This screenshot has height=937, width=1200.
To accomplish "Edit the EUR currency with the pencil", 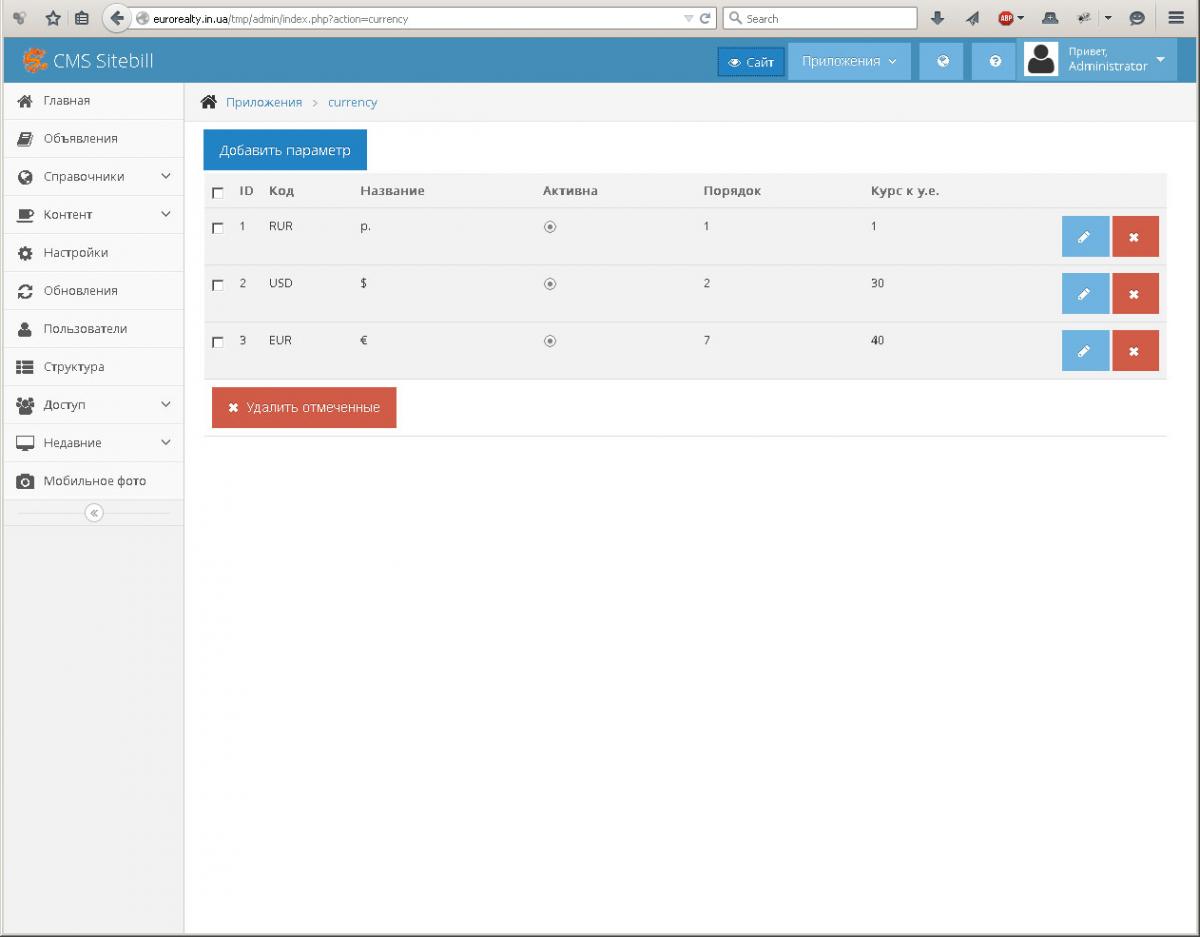I will pos(1085,351).
